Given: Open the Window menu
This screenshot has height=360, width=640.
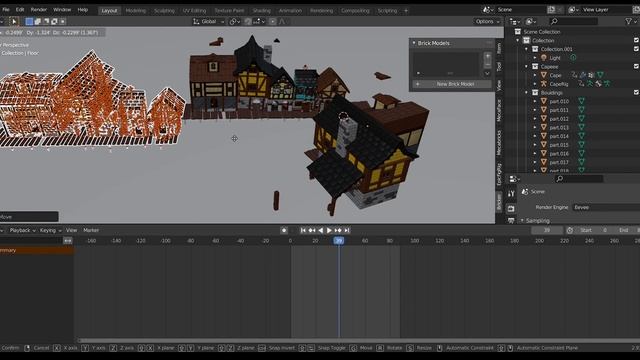Looking at the screenshot, I should [x=62, y=9].
